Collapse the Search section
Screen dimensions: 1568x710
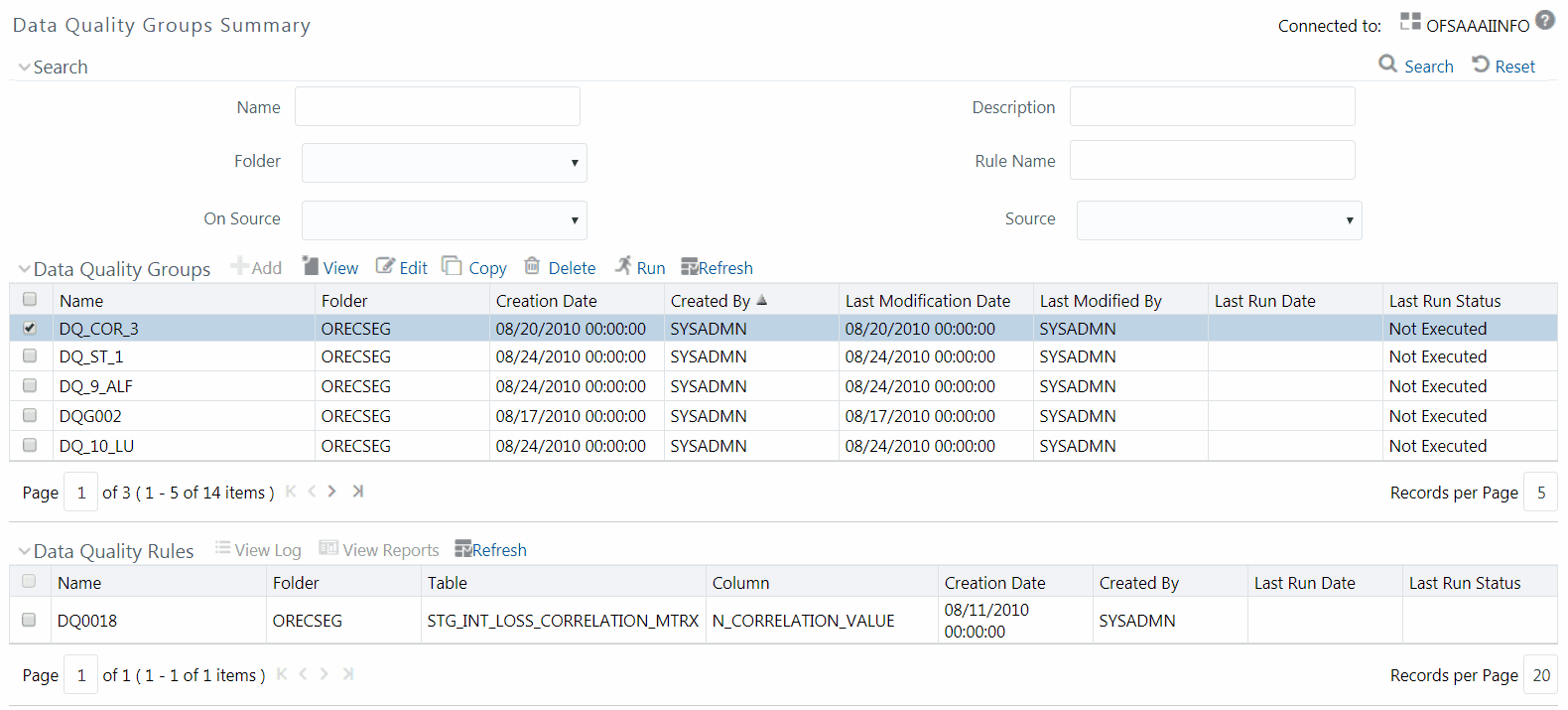(24, 68)
